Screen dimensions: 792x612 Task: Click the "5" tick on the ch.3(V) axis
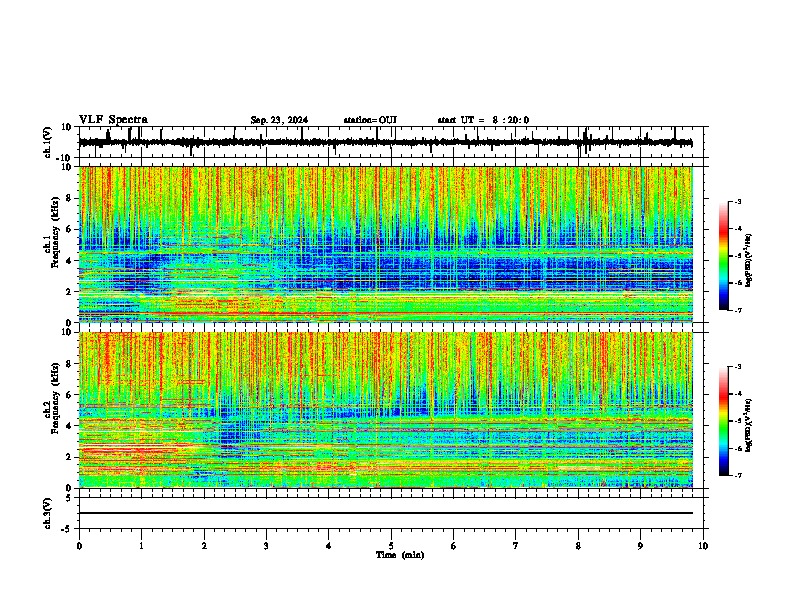tap(70, 498)
